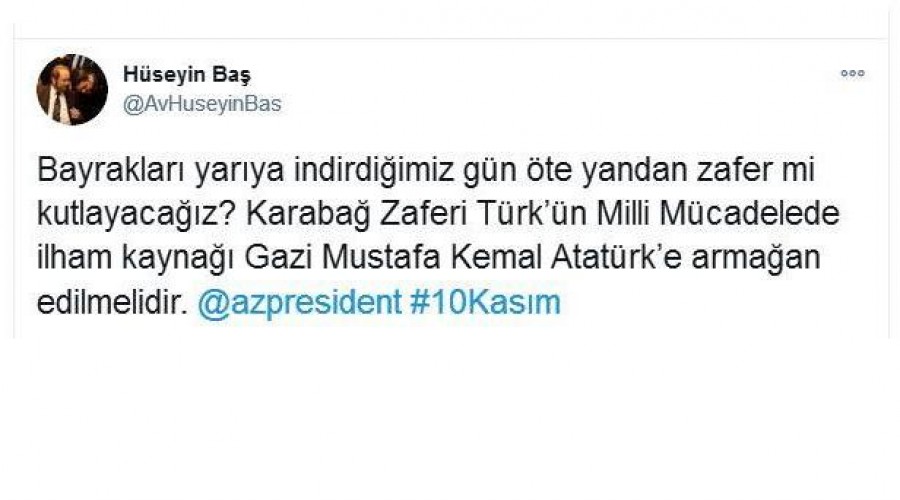Click the words "Milli Mücadelede" in the tweet
The width and height of the screenshot is (900, 500).
point(718,214)
